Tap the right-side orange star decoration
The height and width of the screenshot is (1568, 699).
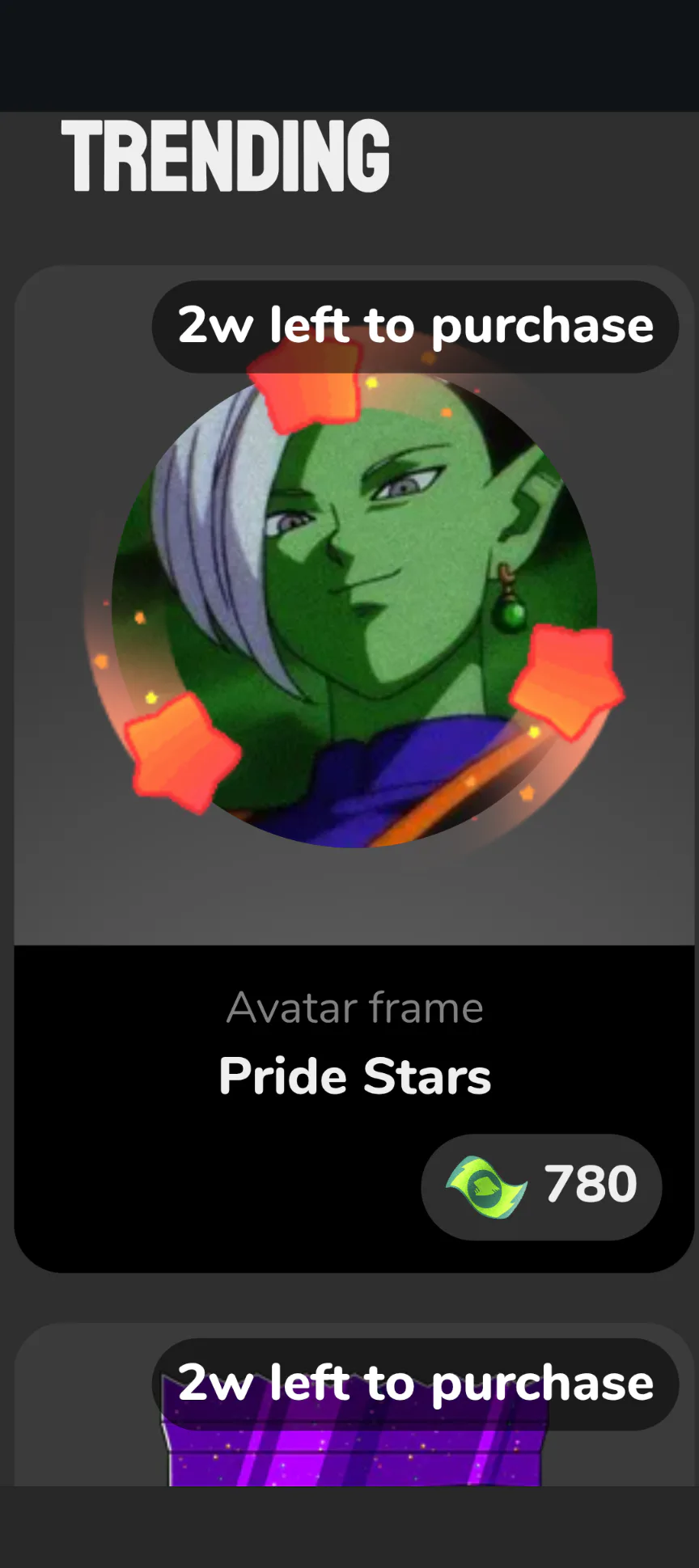coord(567,681)
